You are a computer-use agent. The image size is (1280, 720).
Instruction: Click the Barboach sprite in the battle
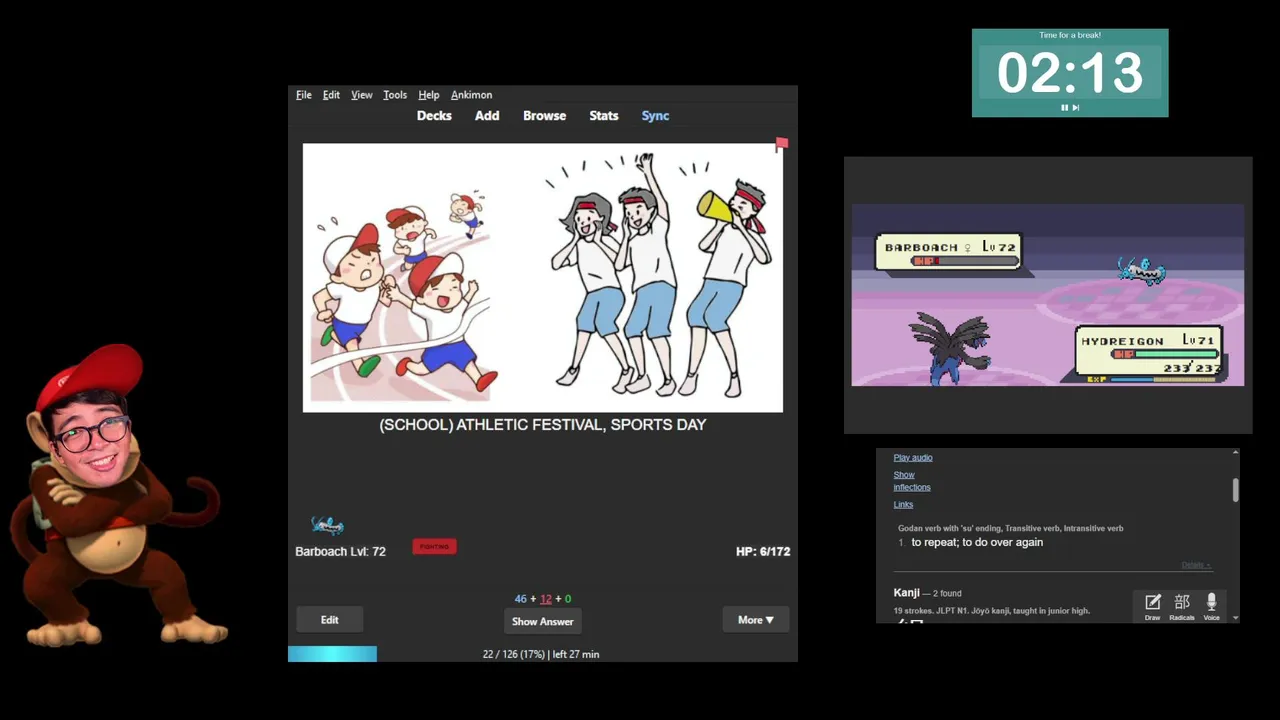coord(1141,270)
